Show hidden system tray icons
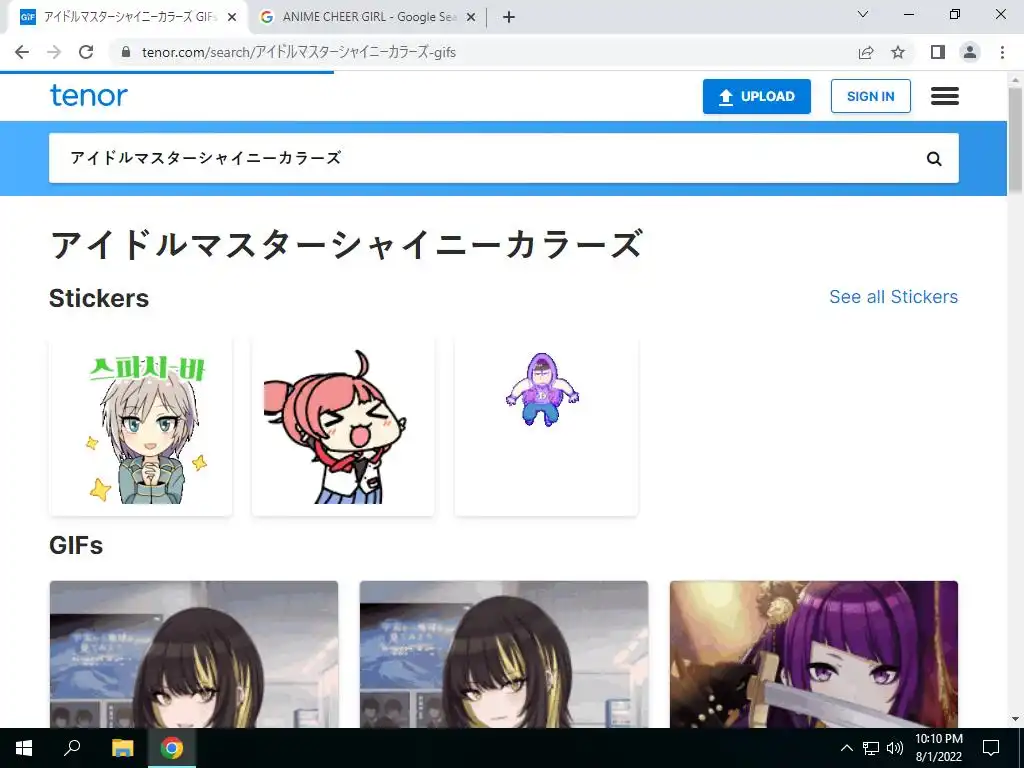 click(846, 748)
